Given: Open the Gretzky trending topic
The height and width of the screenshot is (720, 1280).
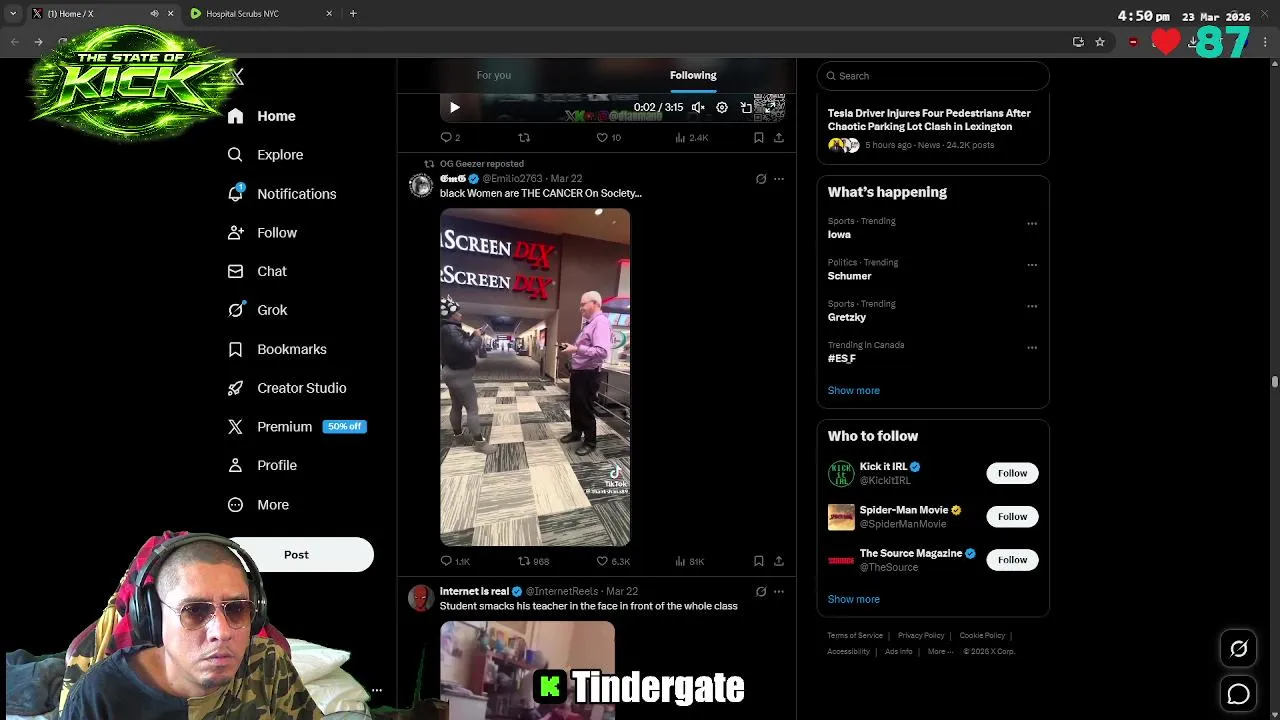Looking at the screenshot, I should (933, 310).
